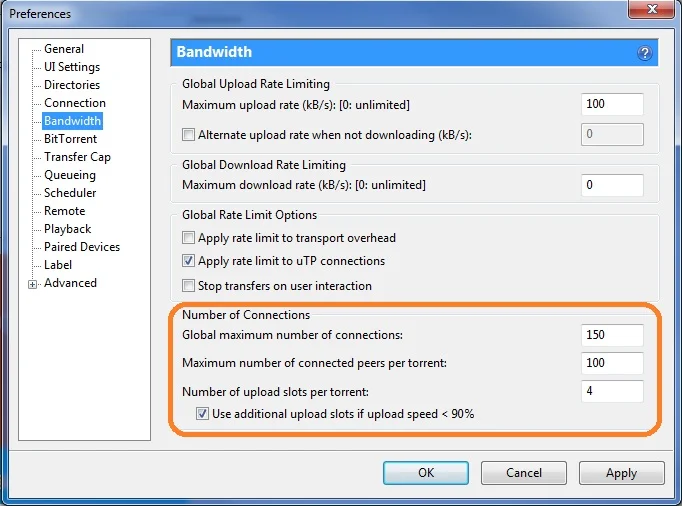Image resolution: width=682 pixels, height=506 pixels.
Task: Enable stop transfers on user interaction
Action: (189, 286)
